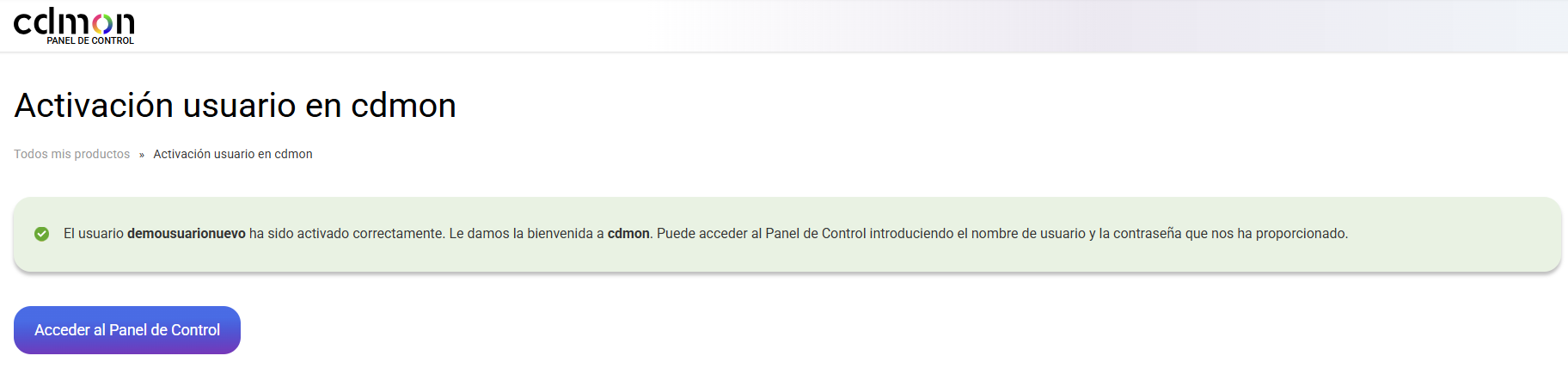This screenshot has width=1568, height=368.
Task: Click the breadcrumb » separator arrow
Action: pyautogui.click(x=142, y=155)
